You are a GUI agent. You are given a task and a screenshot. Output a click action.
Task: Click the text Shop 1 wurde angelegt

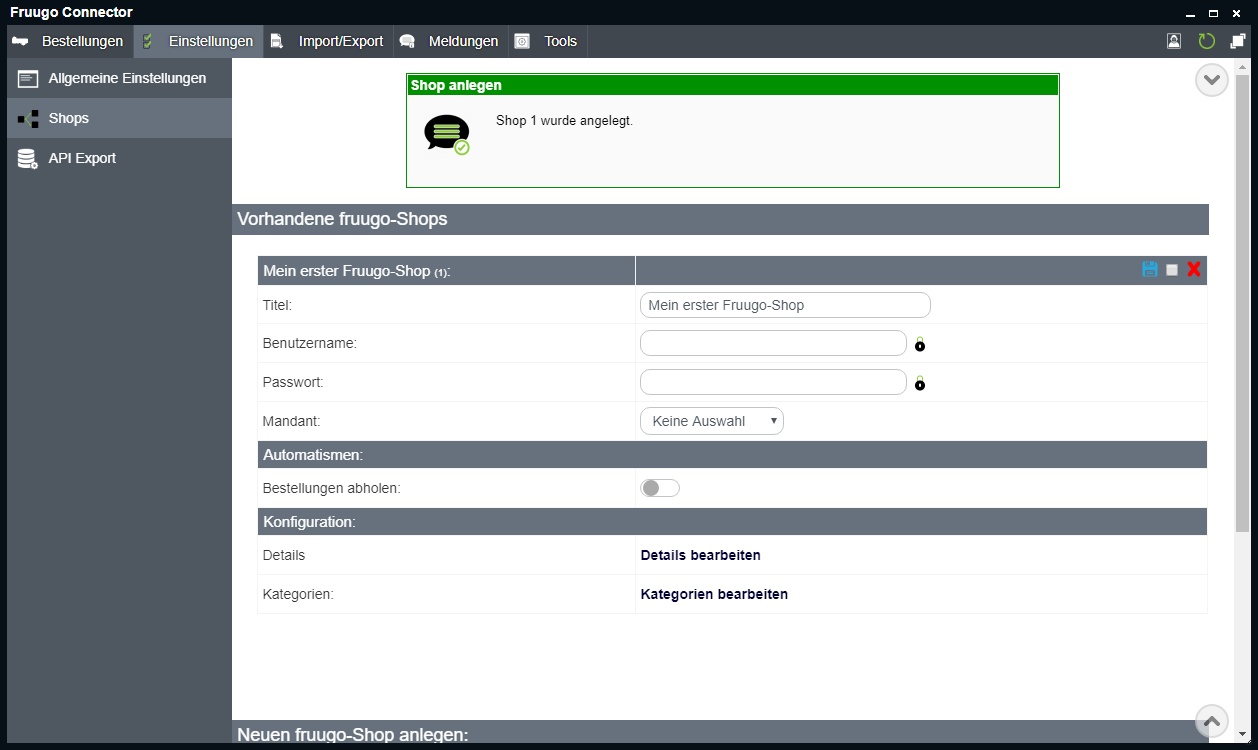564,121
